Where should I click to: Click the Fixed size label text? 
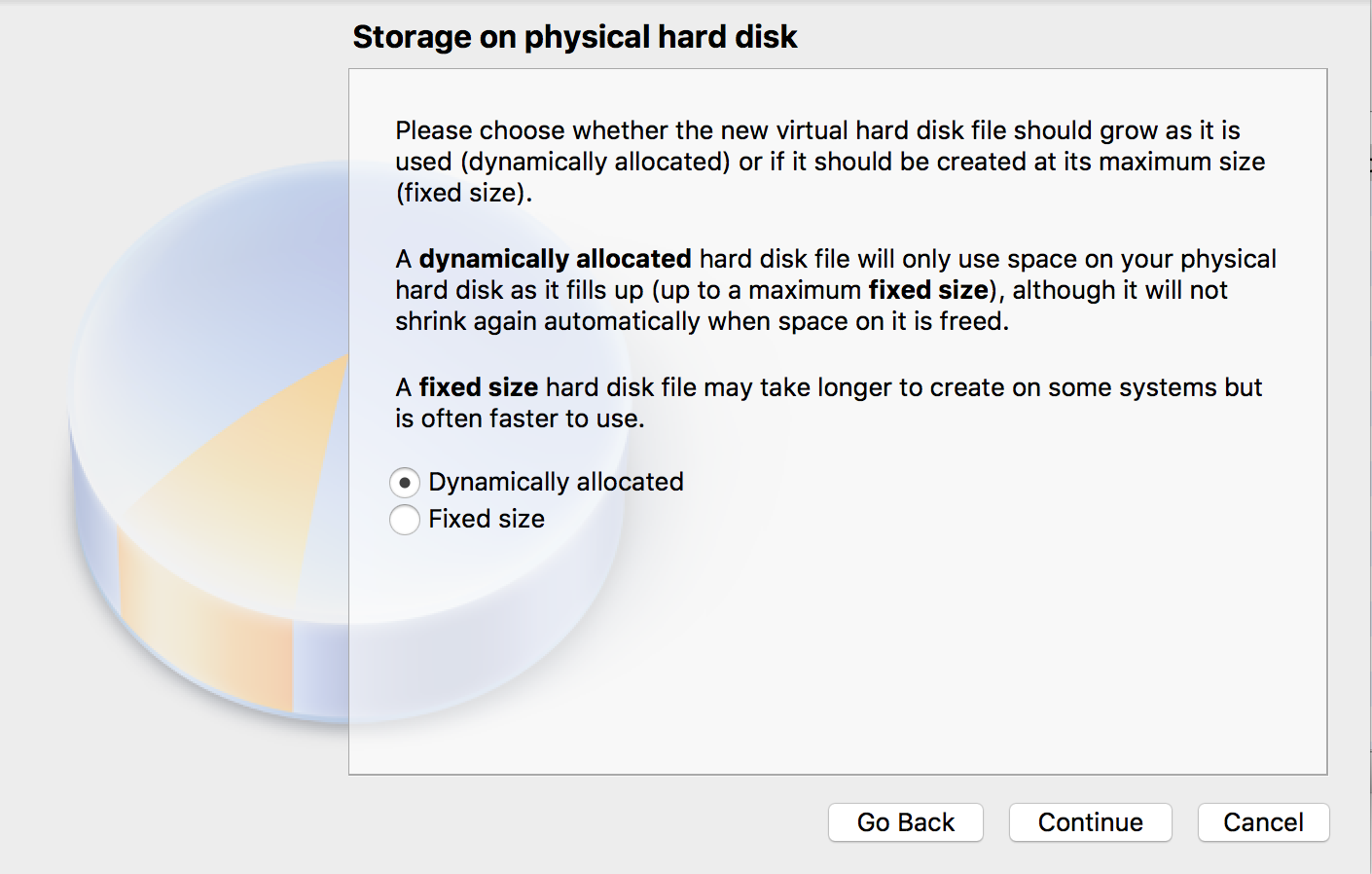click(486, 520)
